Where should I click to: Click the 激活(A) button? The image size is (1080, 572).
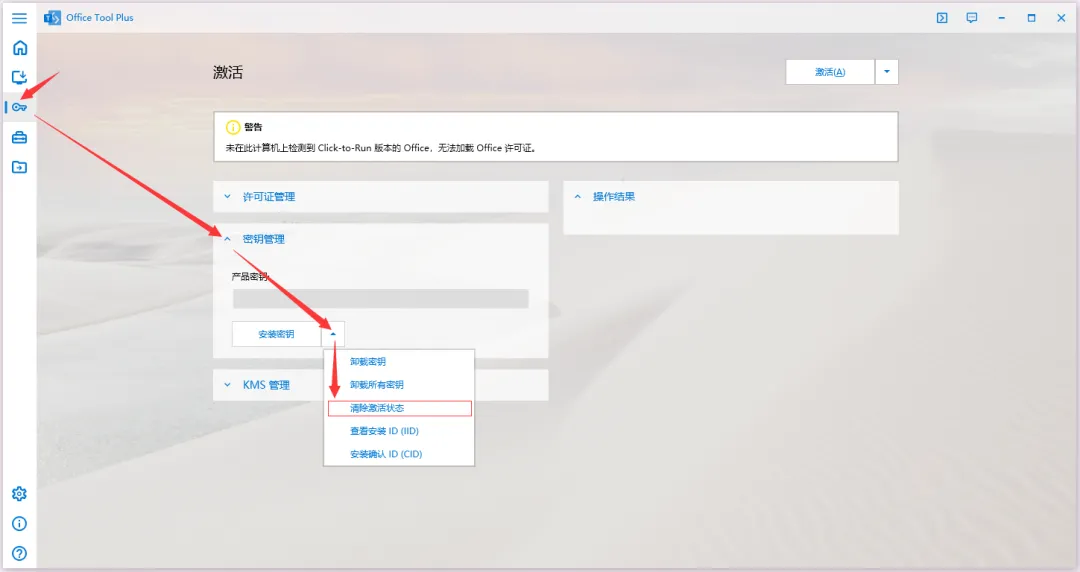tap(830, 72)
